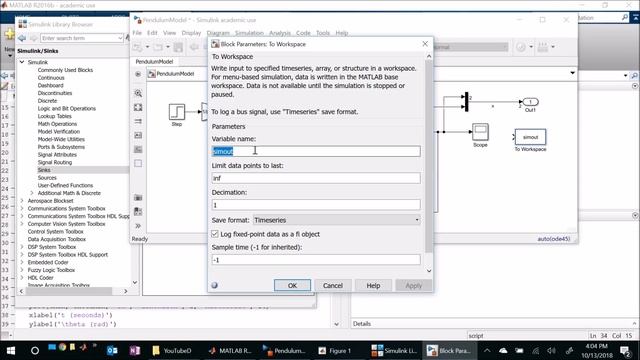Click the expand palette chevrons icon
This screenshot has width=640, height=360.
(x=138, y=226)
